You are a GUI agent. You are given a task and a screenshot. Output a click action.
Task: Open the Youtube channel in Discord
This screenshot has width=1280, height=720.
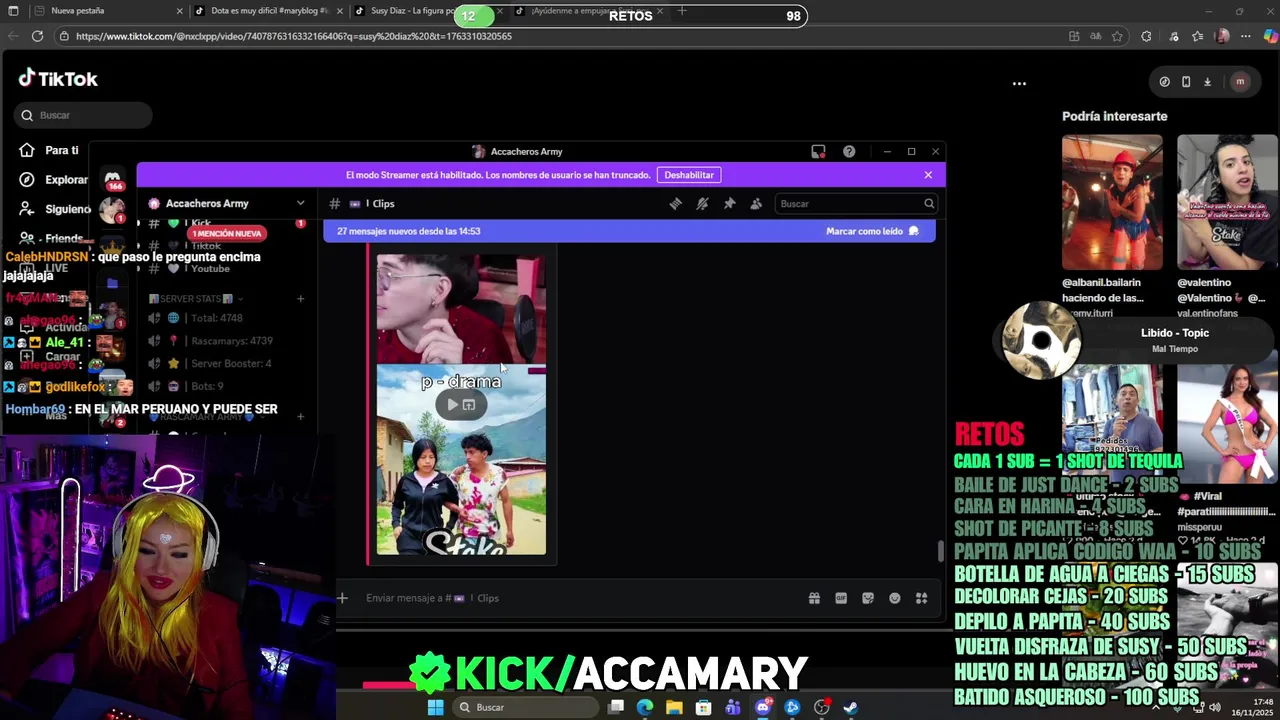210,268
